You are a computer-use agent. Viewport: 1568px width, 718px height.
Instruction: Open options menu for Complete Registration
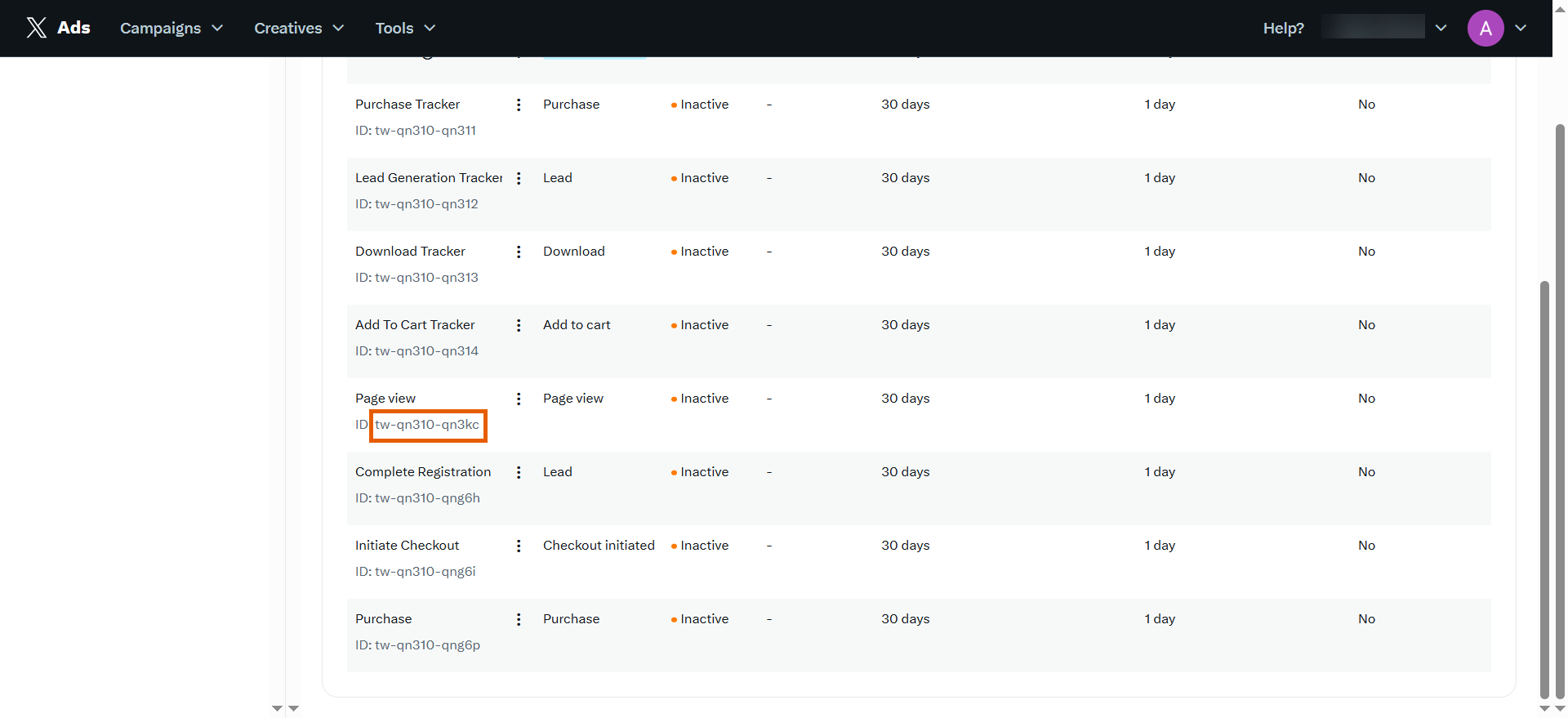pos(519,472)
